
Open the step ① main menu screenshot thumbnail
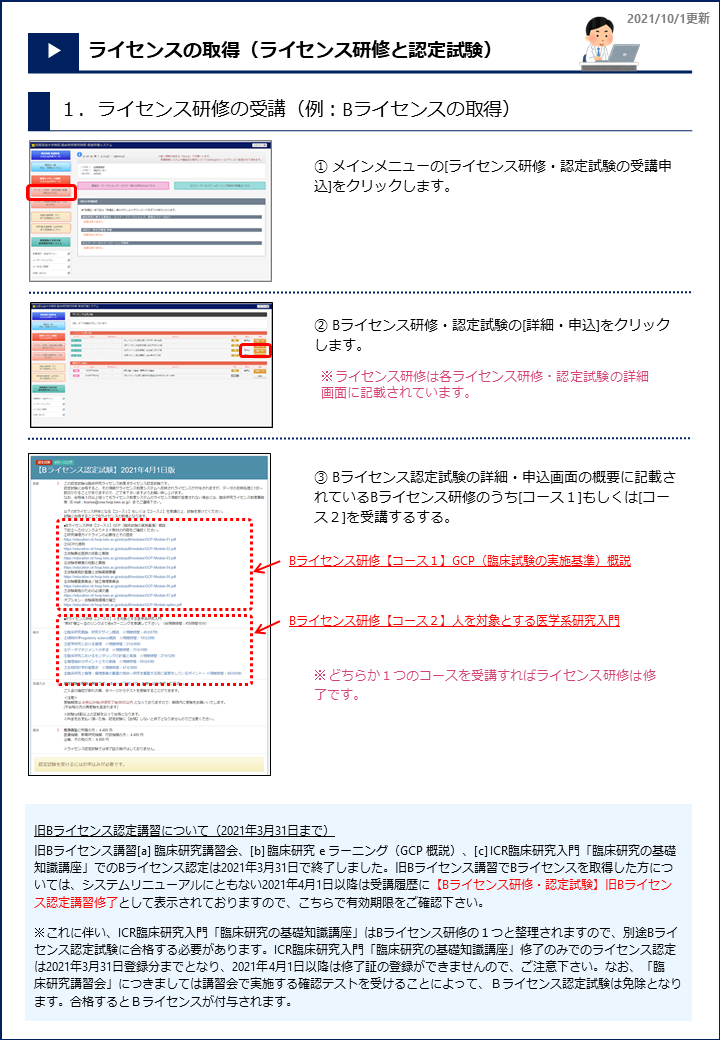(x=150, y=211)
